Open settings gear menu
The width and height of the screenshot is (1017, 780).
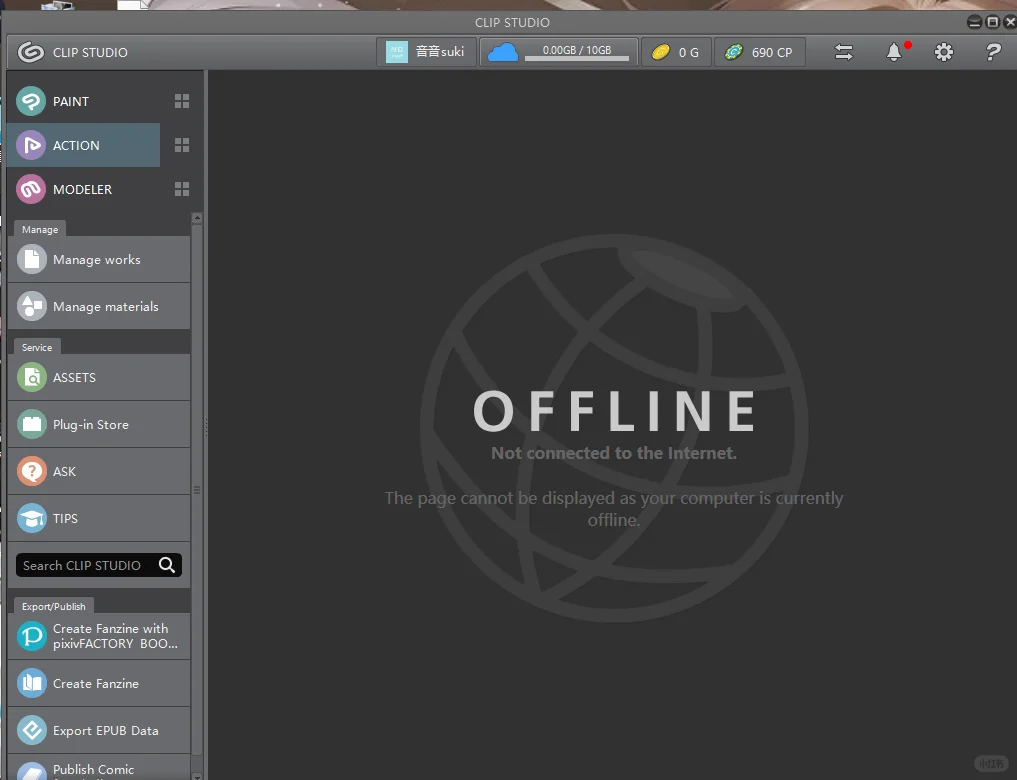(944, 52)
